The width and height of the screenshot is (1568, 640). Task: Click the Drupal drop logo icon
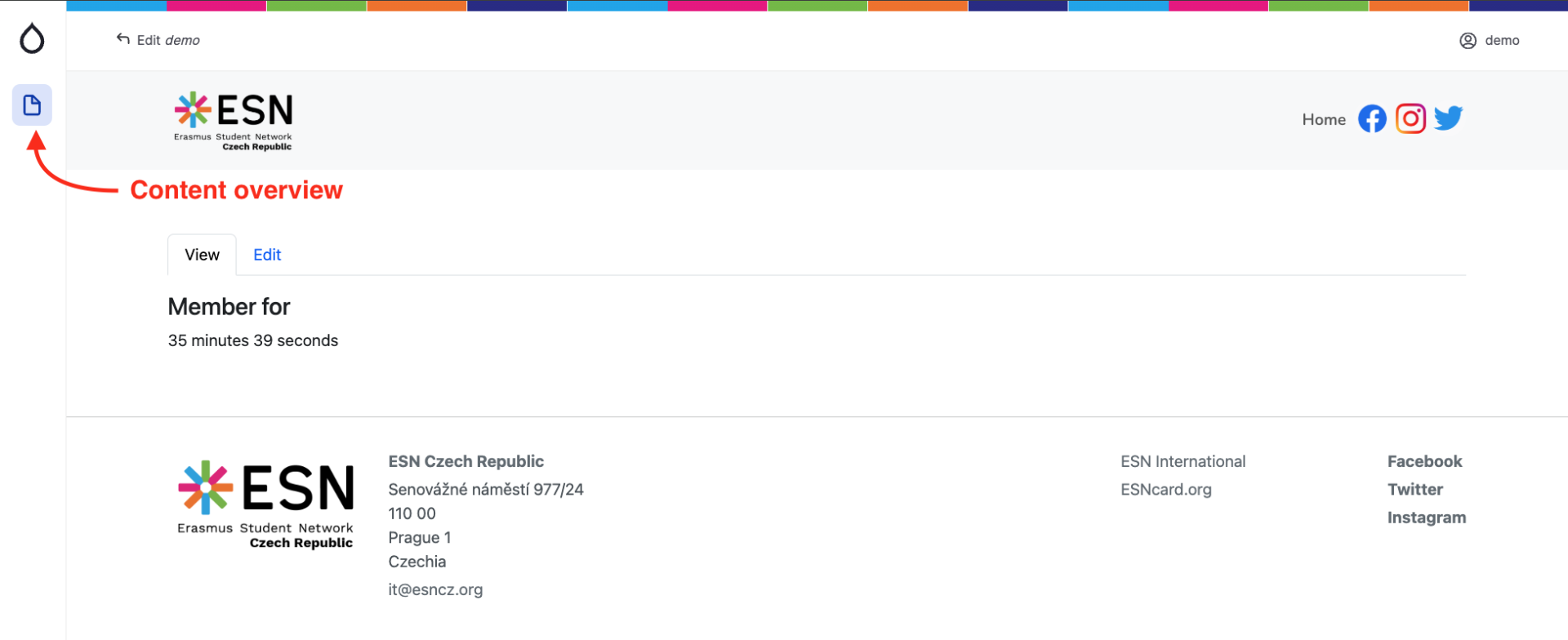(32, 38)
